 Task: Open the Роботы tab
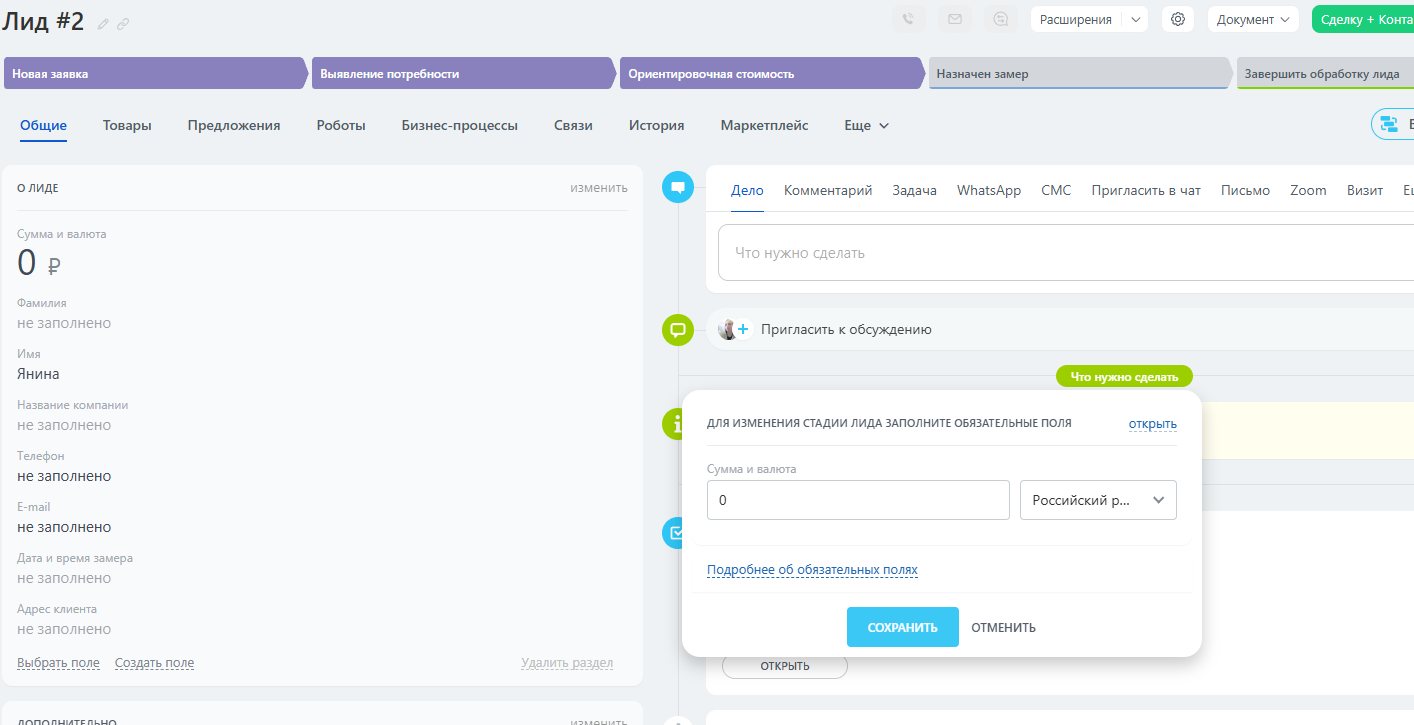(x=341, y=126)
